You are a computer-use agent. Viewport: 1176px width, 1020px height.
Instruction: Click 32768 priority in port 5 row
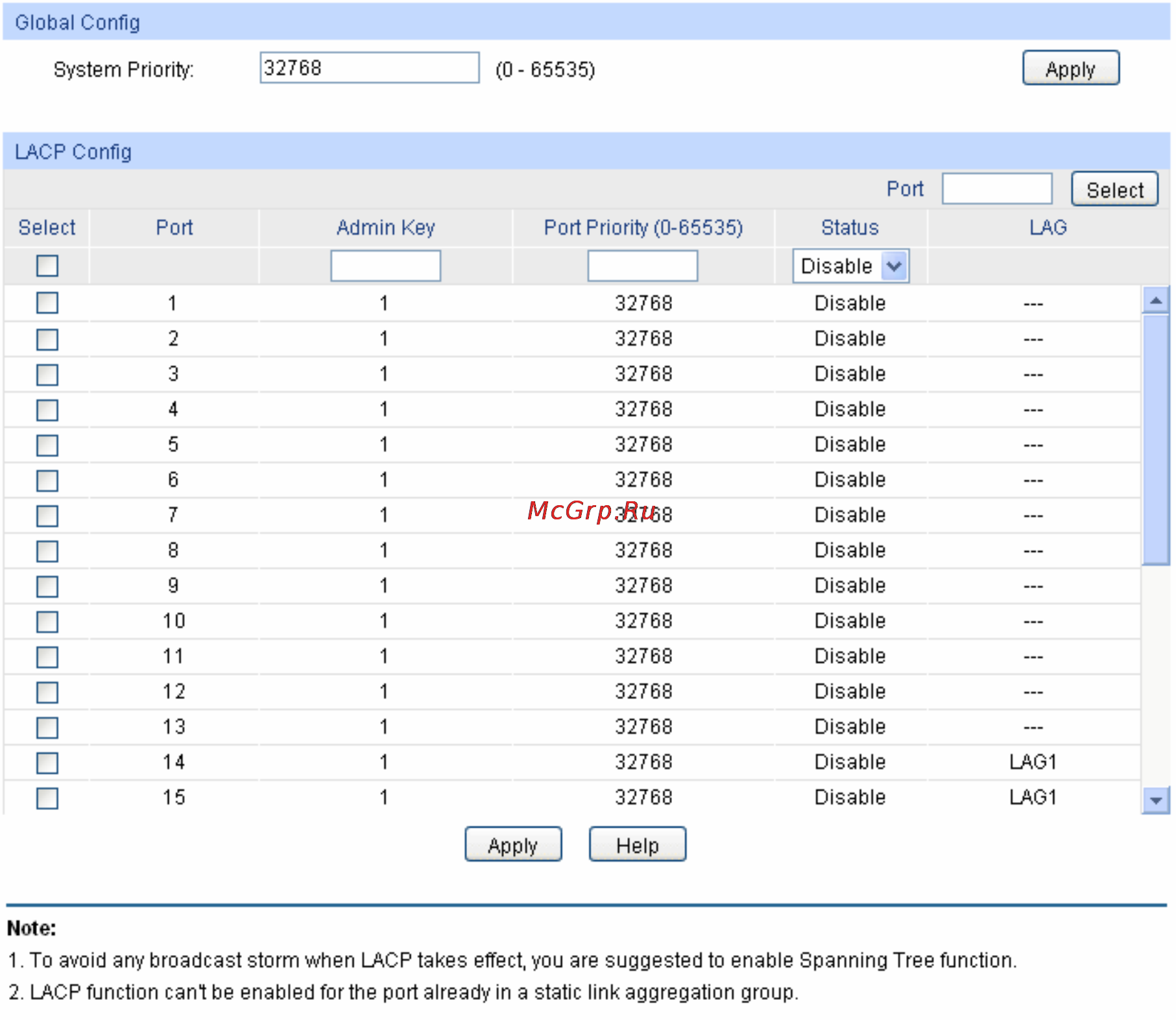643,444
